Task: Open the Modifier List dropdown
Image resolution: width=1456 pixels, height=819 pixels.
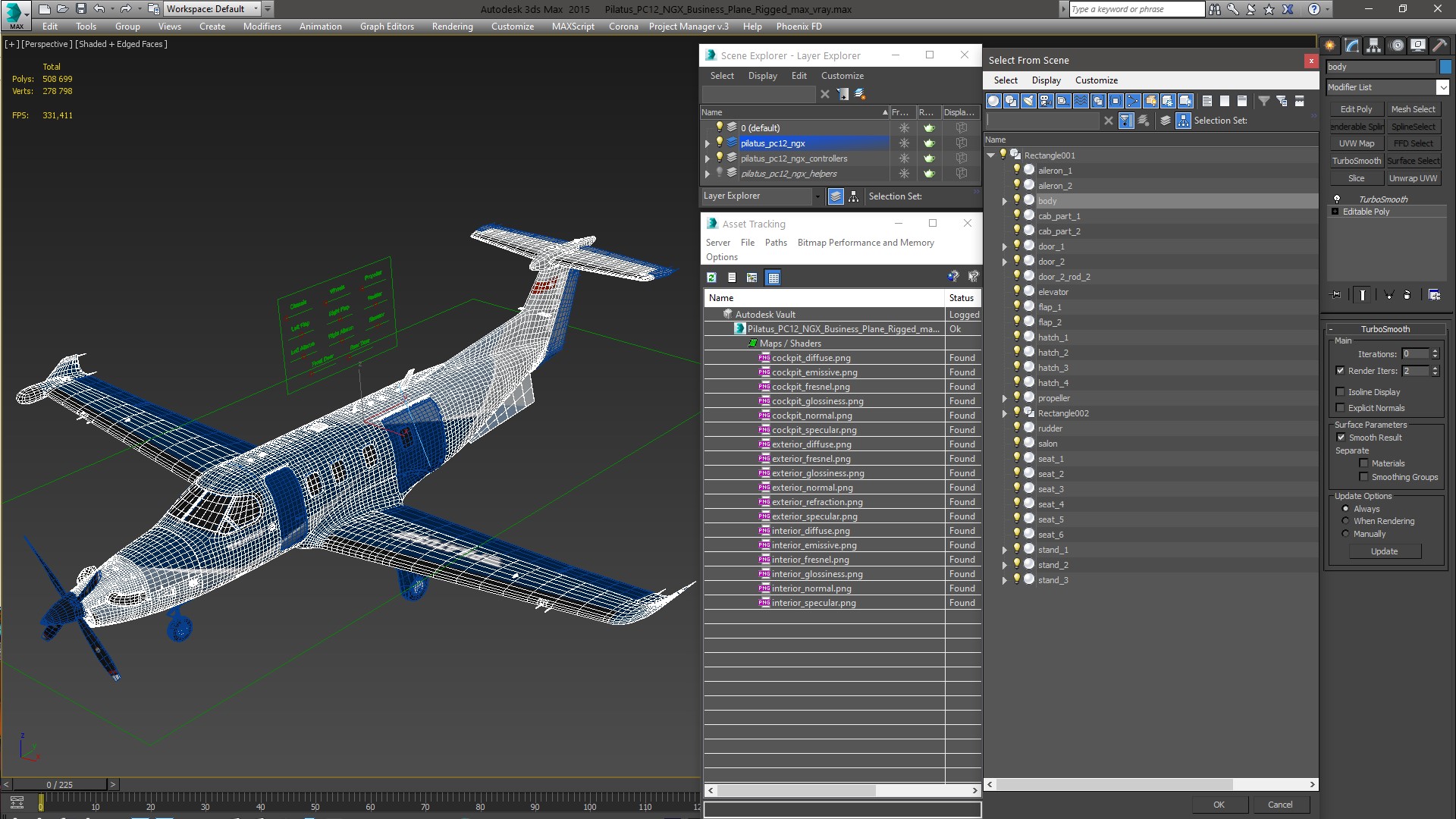Action: [x=1442, y=87]
